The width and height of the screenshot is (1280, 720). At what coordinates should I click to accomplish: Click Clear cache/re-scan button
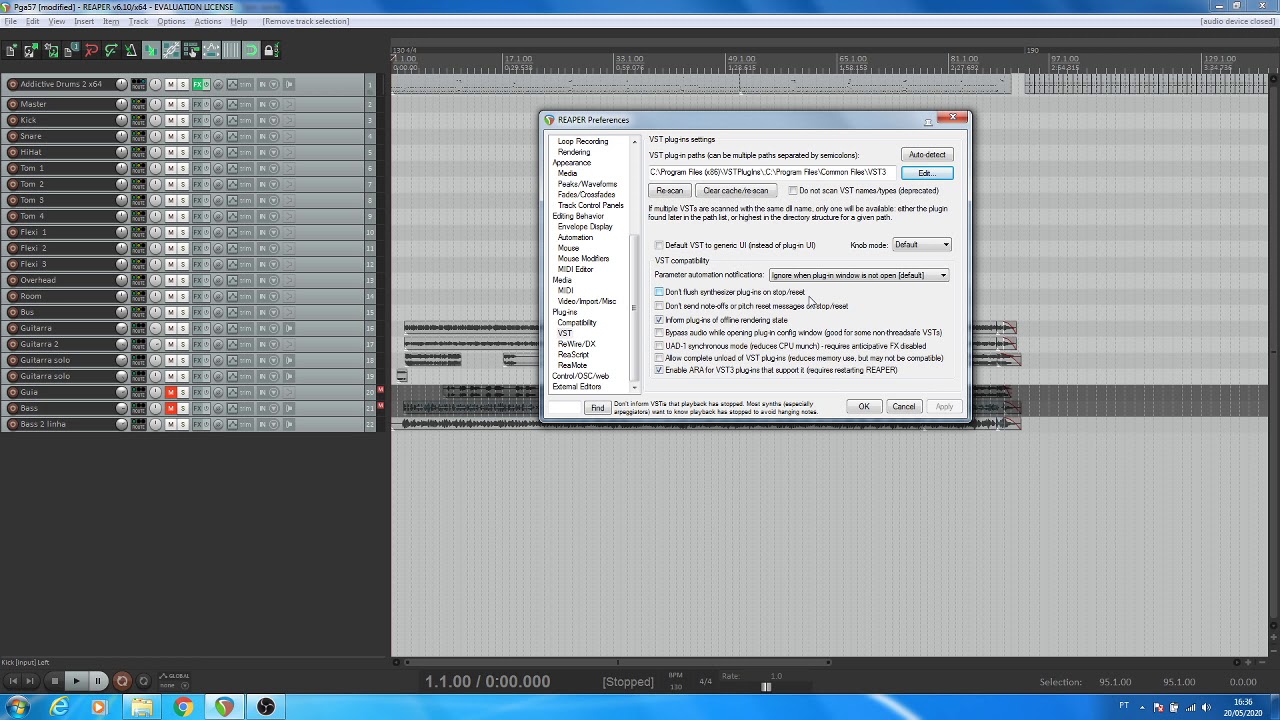click(736, 190)
